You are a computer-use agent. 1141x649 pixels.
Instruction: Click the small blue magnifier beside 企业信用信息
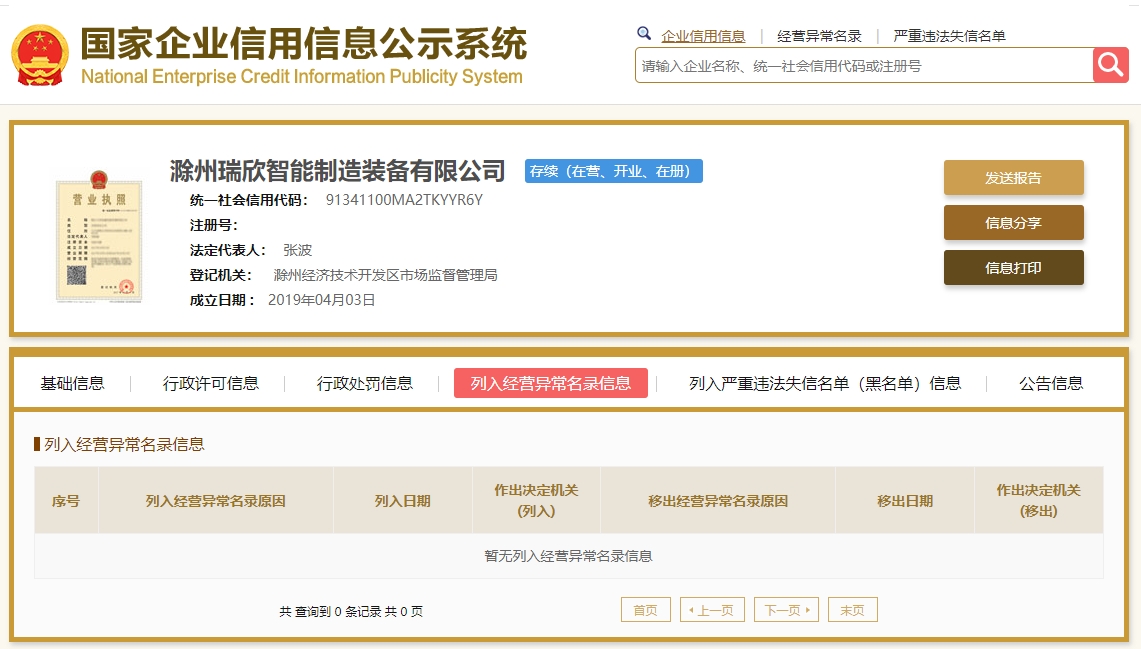click(644, 33)
